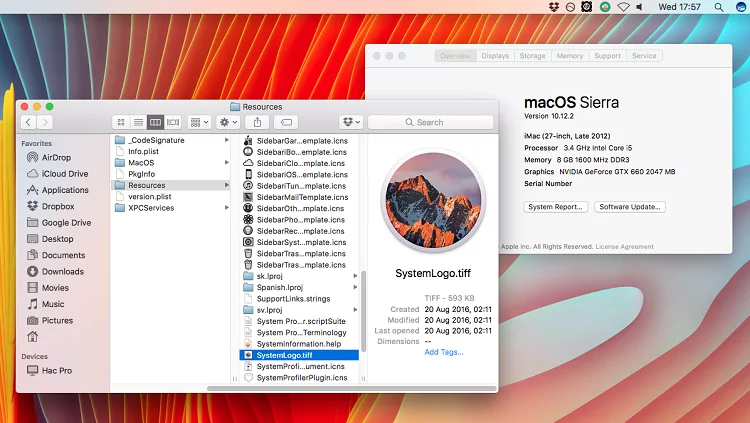The height and width of the screenshot is (423, 750).
Task: Open the Dropbox toolbar dropdown in Finder
Action: tap(351, 122)
